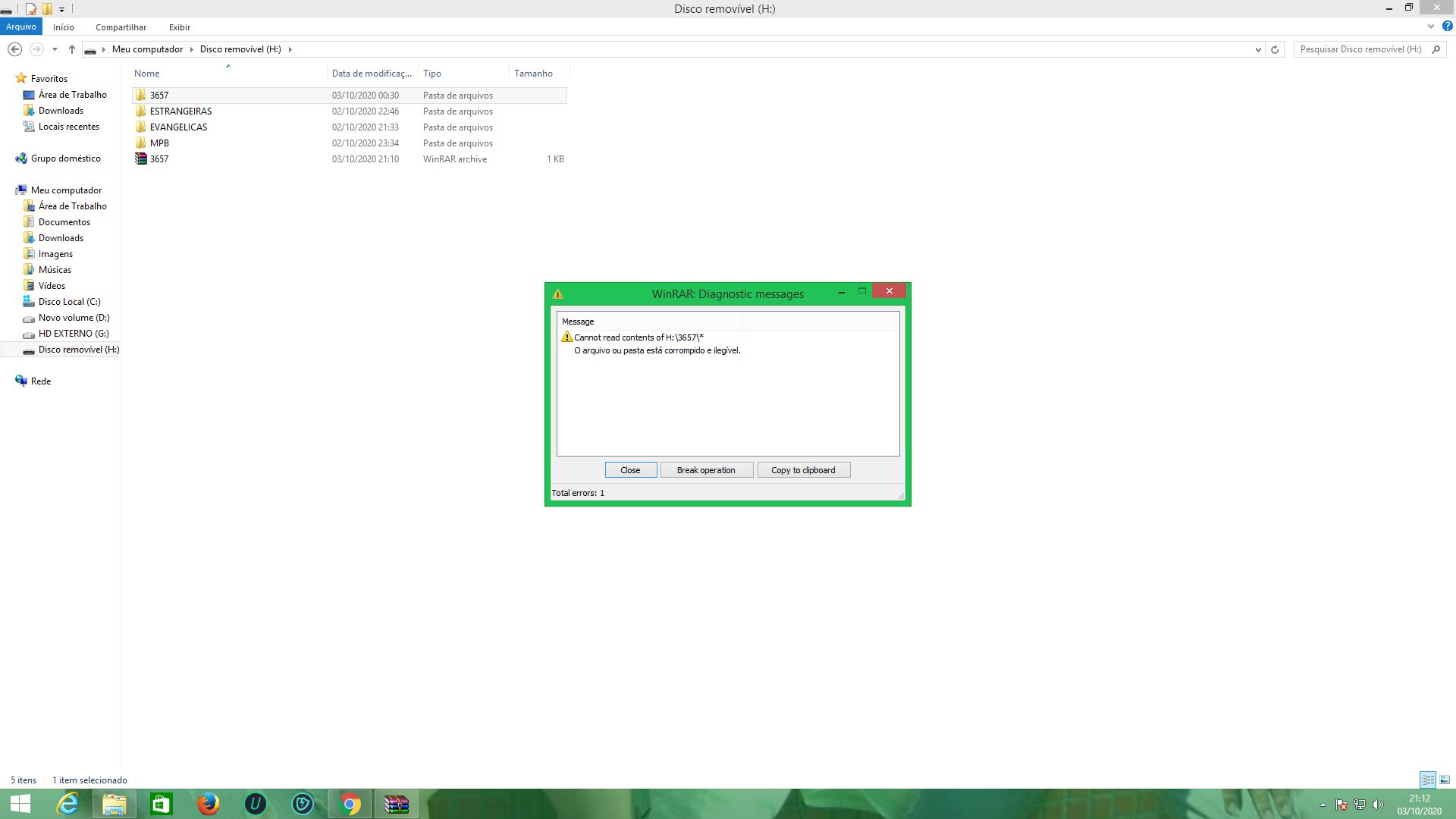Image resolution: width=1456 pixels, height=819 pixels.
Task: Click Meu computador in the breadcrumb
Action: click(x=147, y=49)
